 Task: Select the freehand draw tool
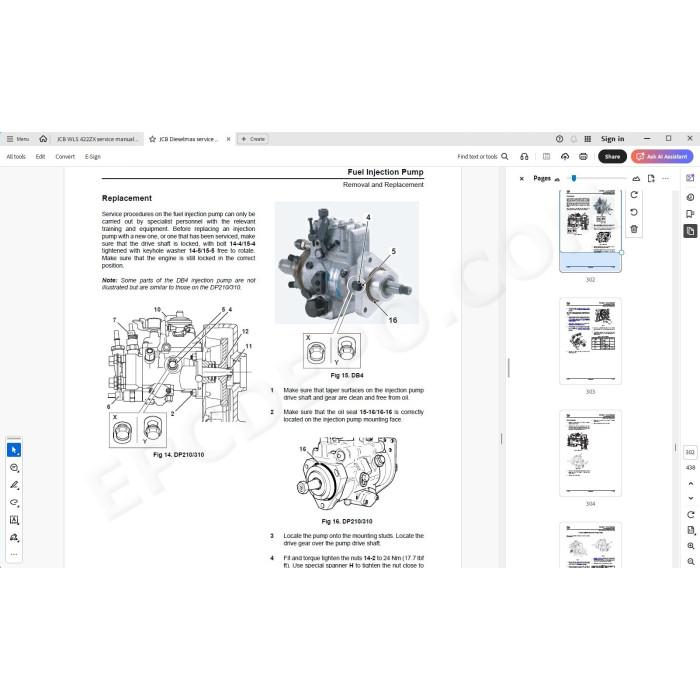pyautogui.click(x=14, y=502)
